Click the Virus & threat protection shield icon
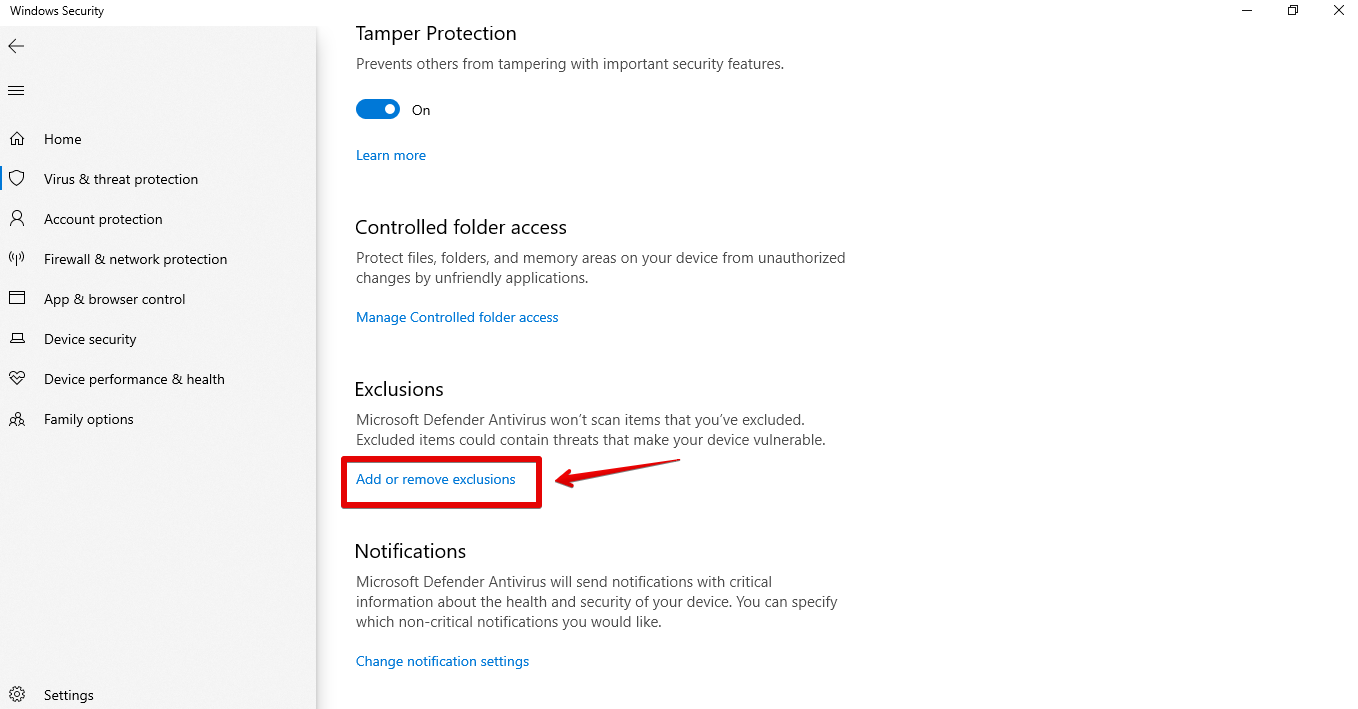 17,179
